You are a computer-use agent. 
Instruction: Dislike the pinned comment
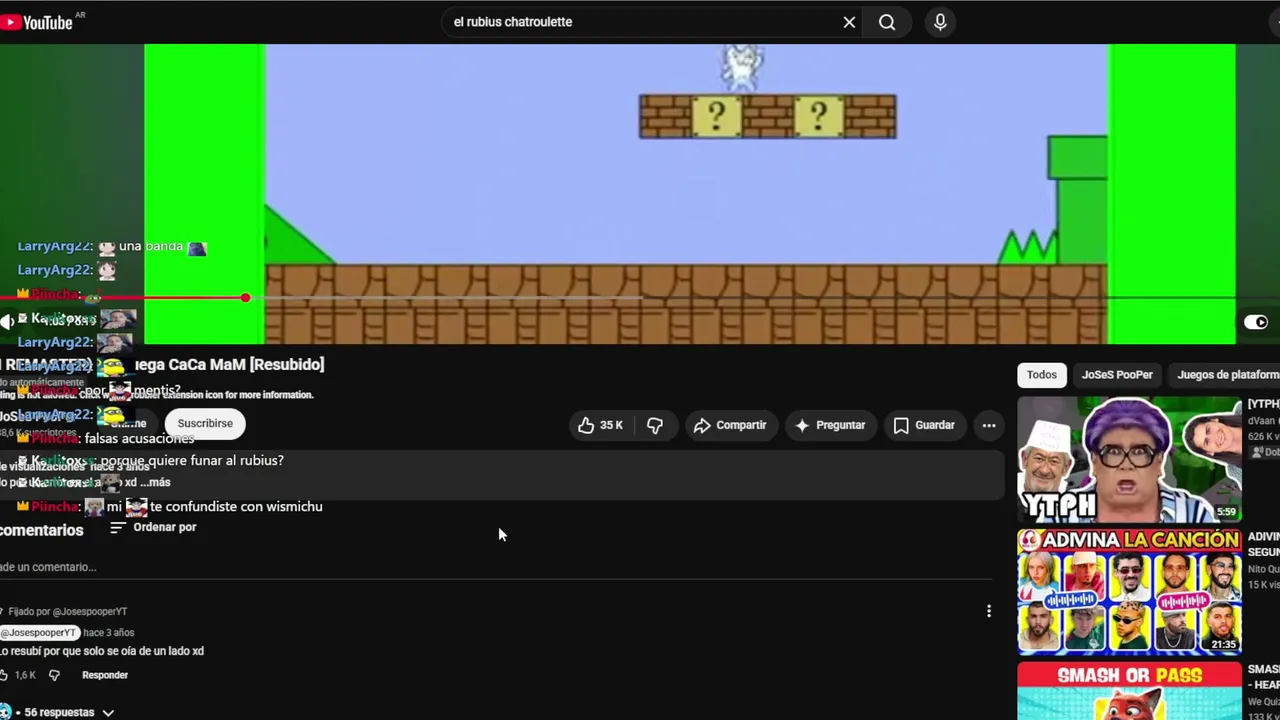pos(54,675)
